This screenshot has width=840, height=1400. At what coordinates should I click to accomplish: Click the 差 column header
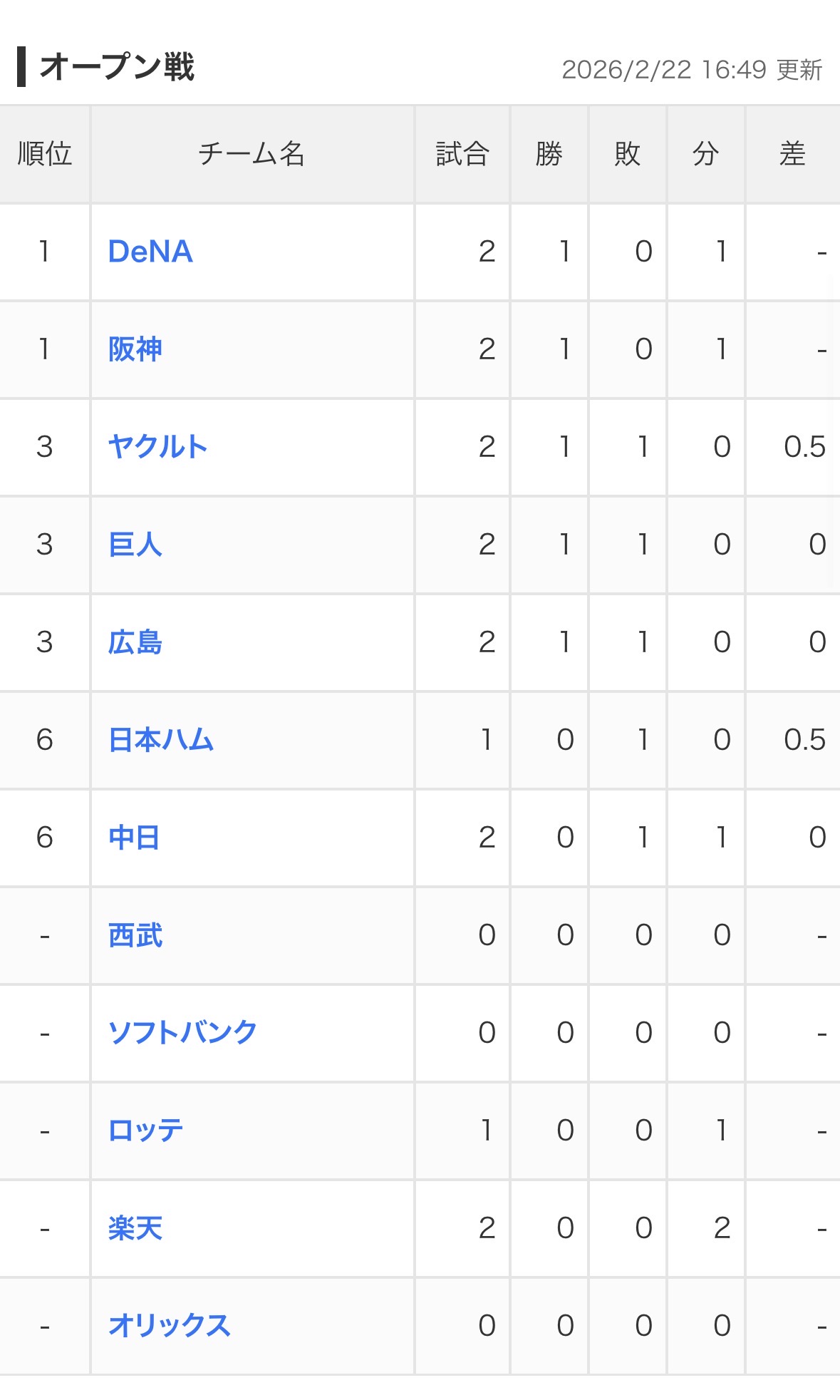792,154
